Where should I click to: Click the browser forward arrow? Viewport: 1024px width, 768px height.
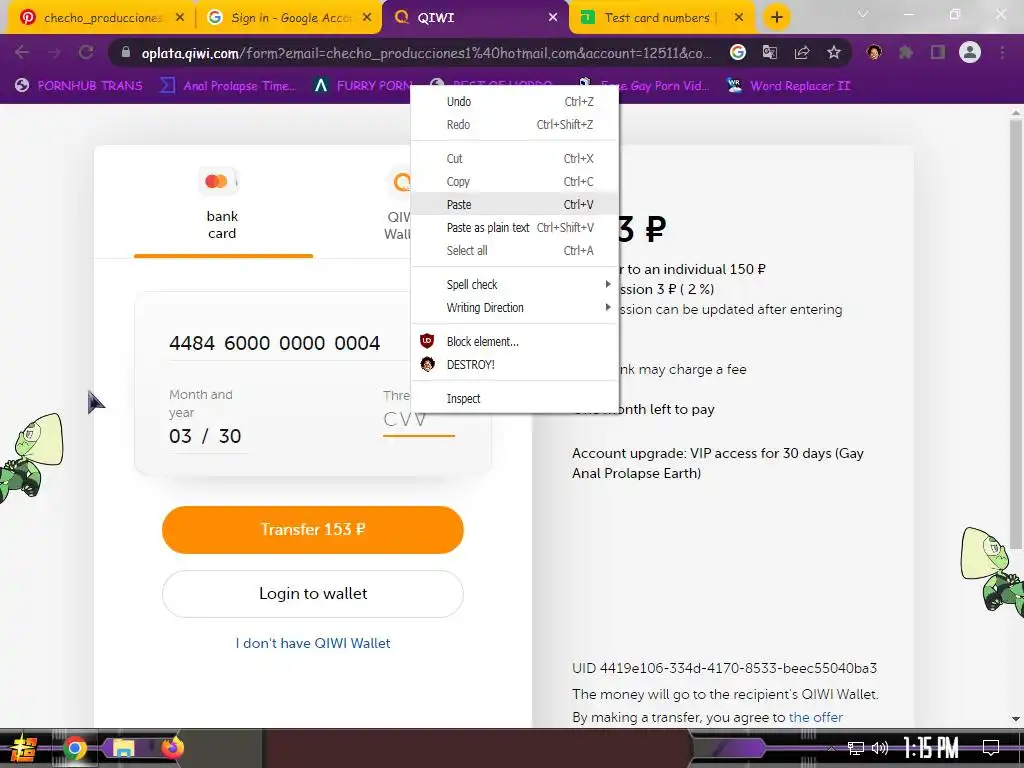click(x=54, y=52)
